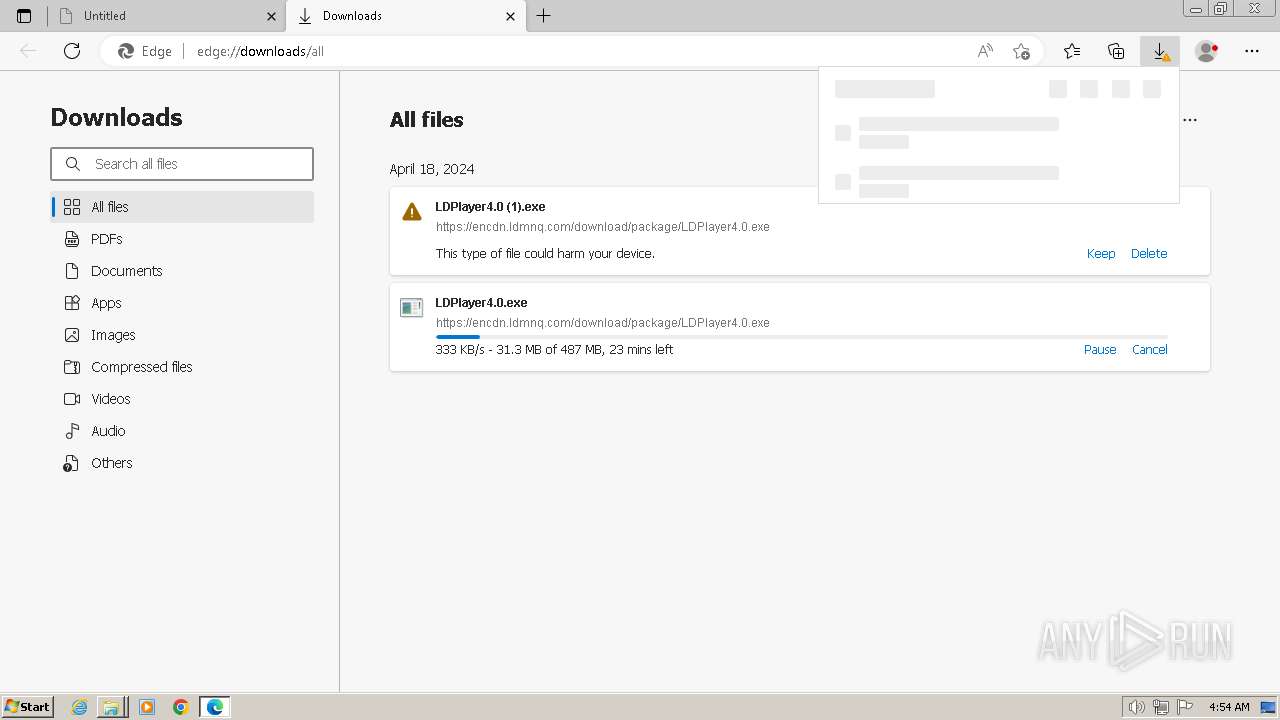Open File Explorer from taskbar

[x=111, y=707]
